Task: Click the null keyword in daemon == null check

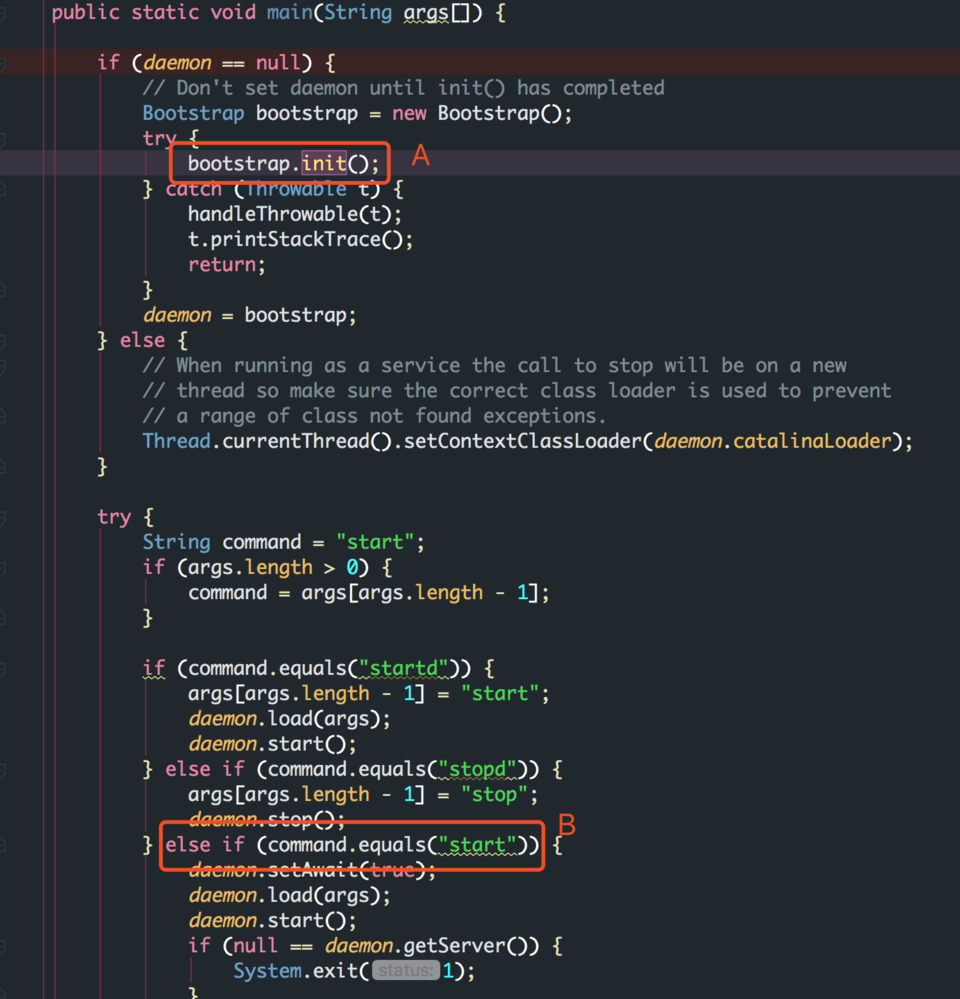Action: 278,62
